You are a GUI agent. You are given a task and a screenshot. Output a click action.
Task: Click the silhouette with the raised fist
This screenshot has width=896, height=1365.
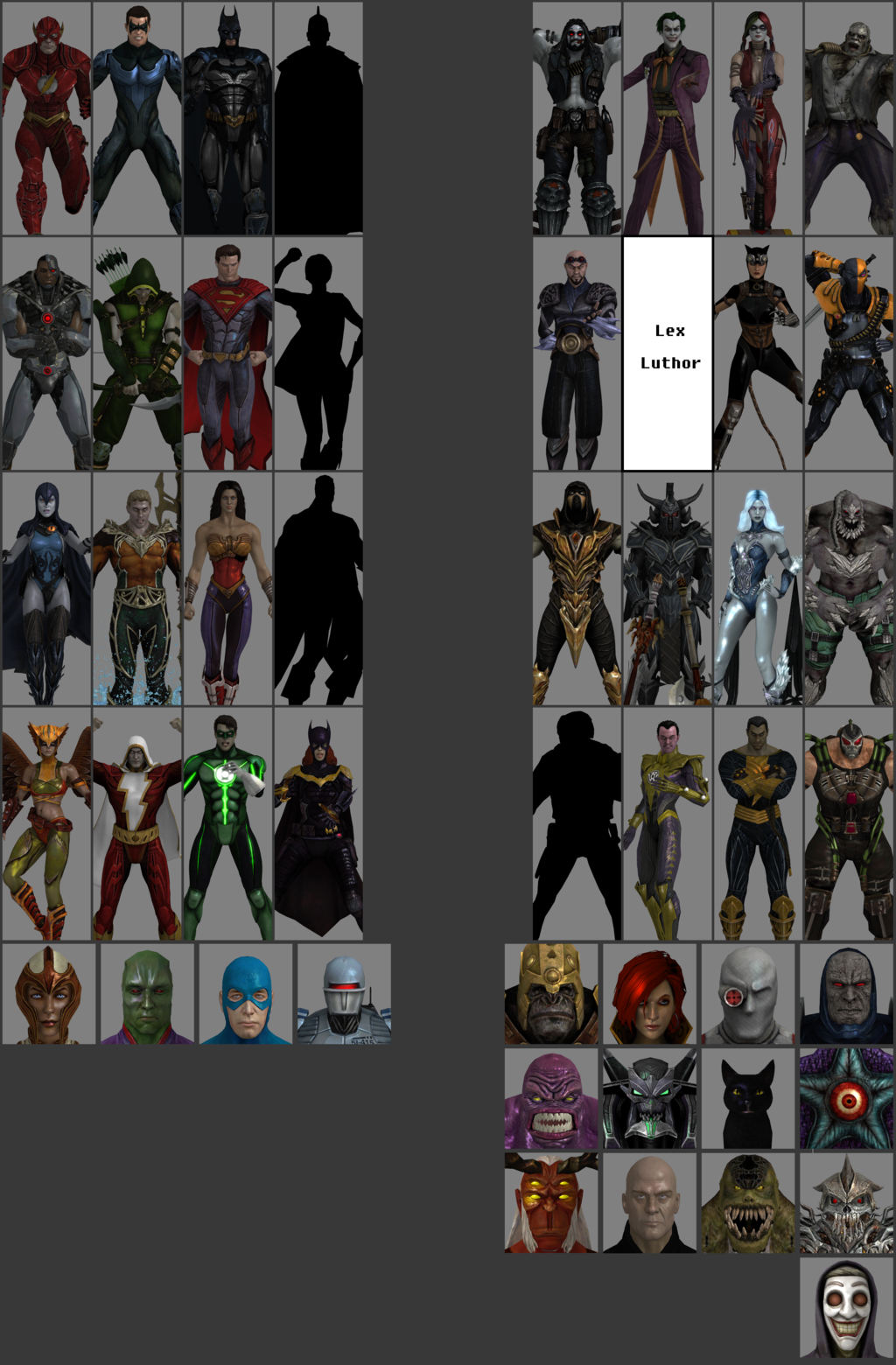click(x=318, y=353)
